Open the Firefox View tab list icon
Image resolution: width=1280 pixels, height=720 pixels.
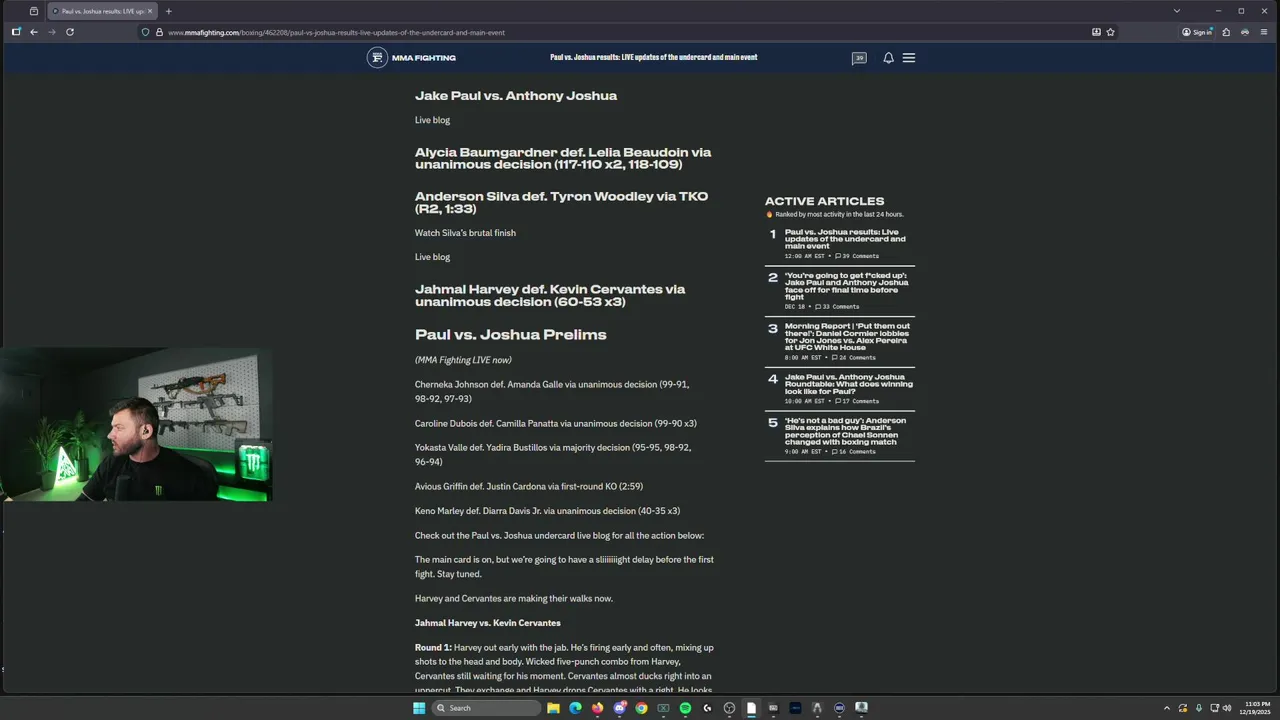click(x=34, y=11)
